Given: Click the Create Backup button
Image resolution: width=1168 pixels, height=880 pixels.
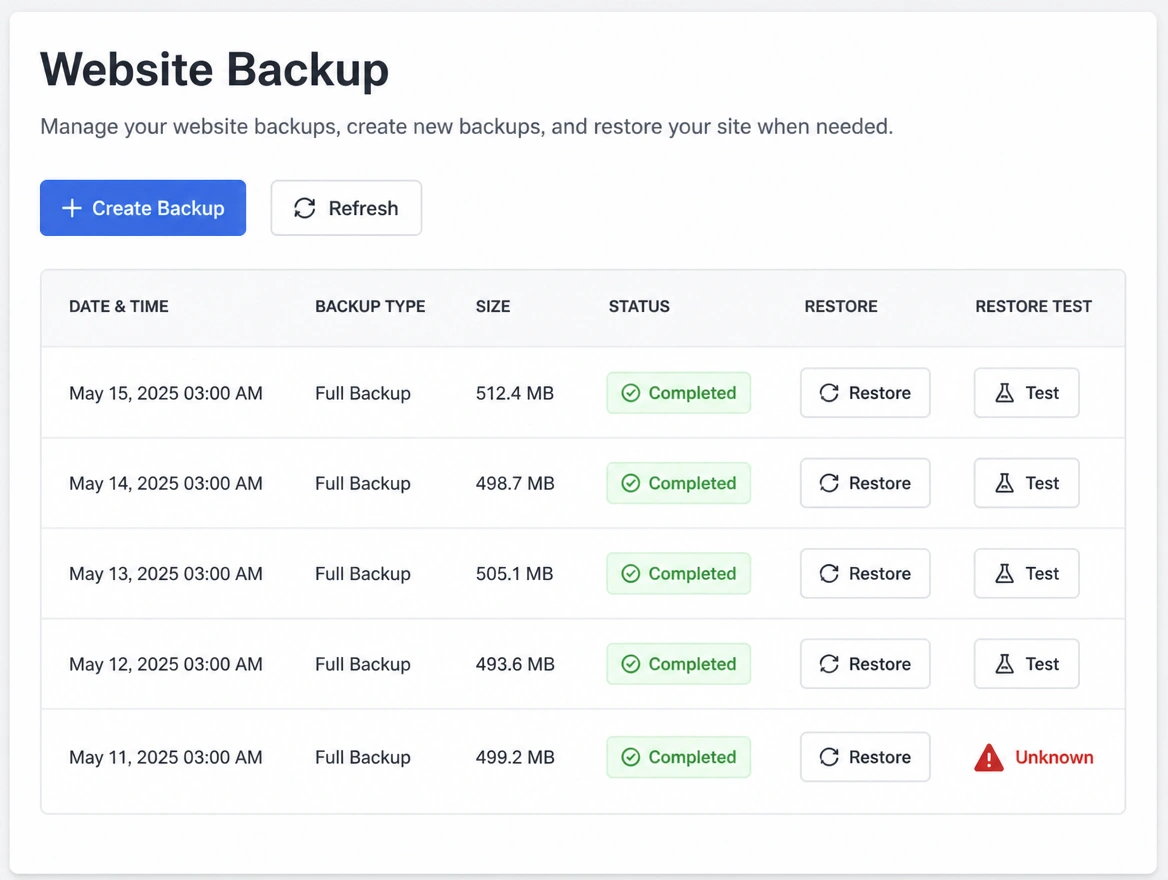Looking at the screenshot, I should click(143, 208).
